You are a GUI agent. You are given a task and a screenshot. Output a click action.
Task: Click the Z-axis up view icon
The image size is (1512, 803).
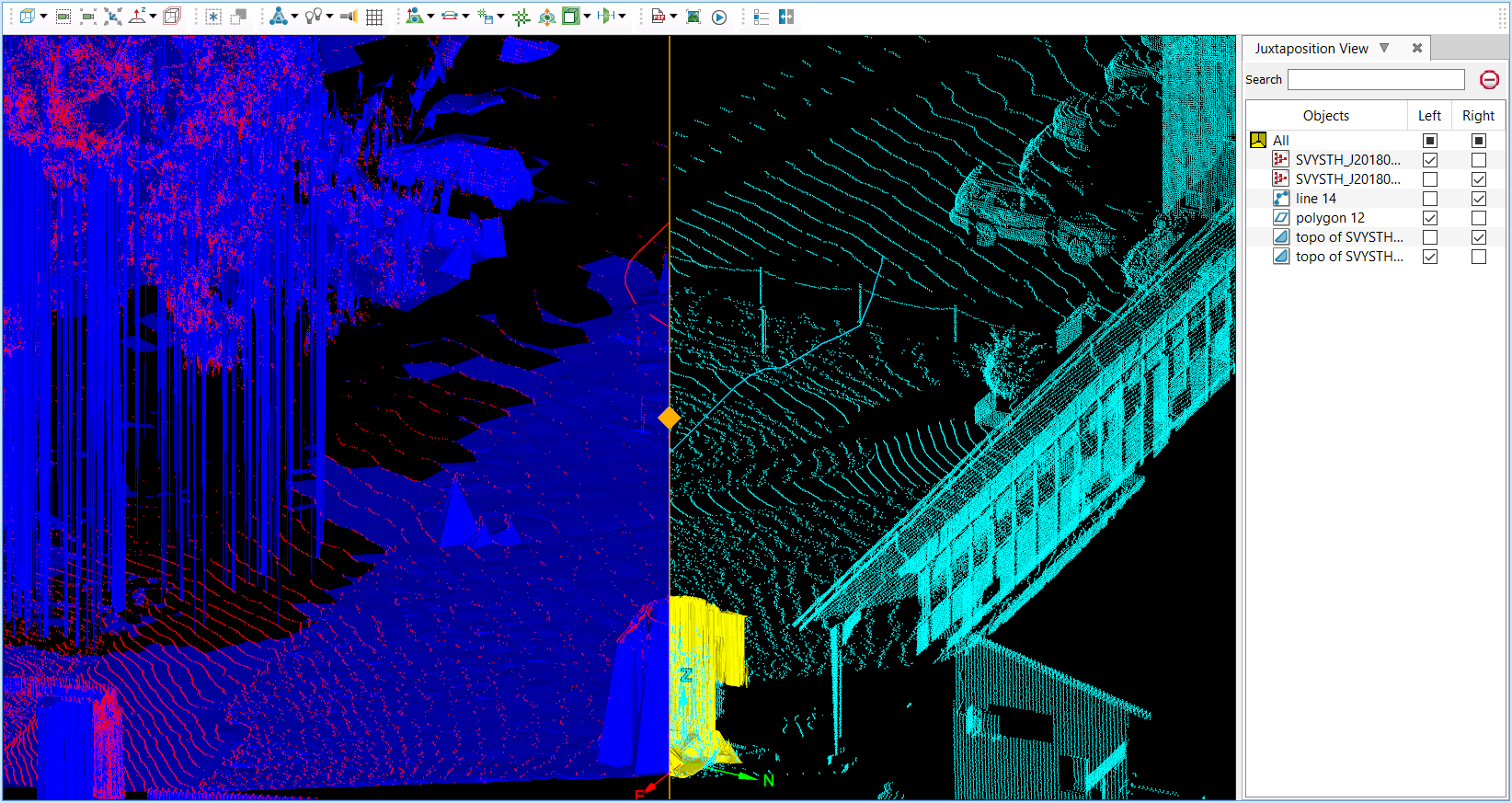[x=138, y=17]
